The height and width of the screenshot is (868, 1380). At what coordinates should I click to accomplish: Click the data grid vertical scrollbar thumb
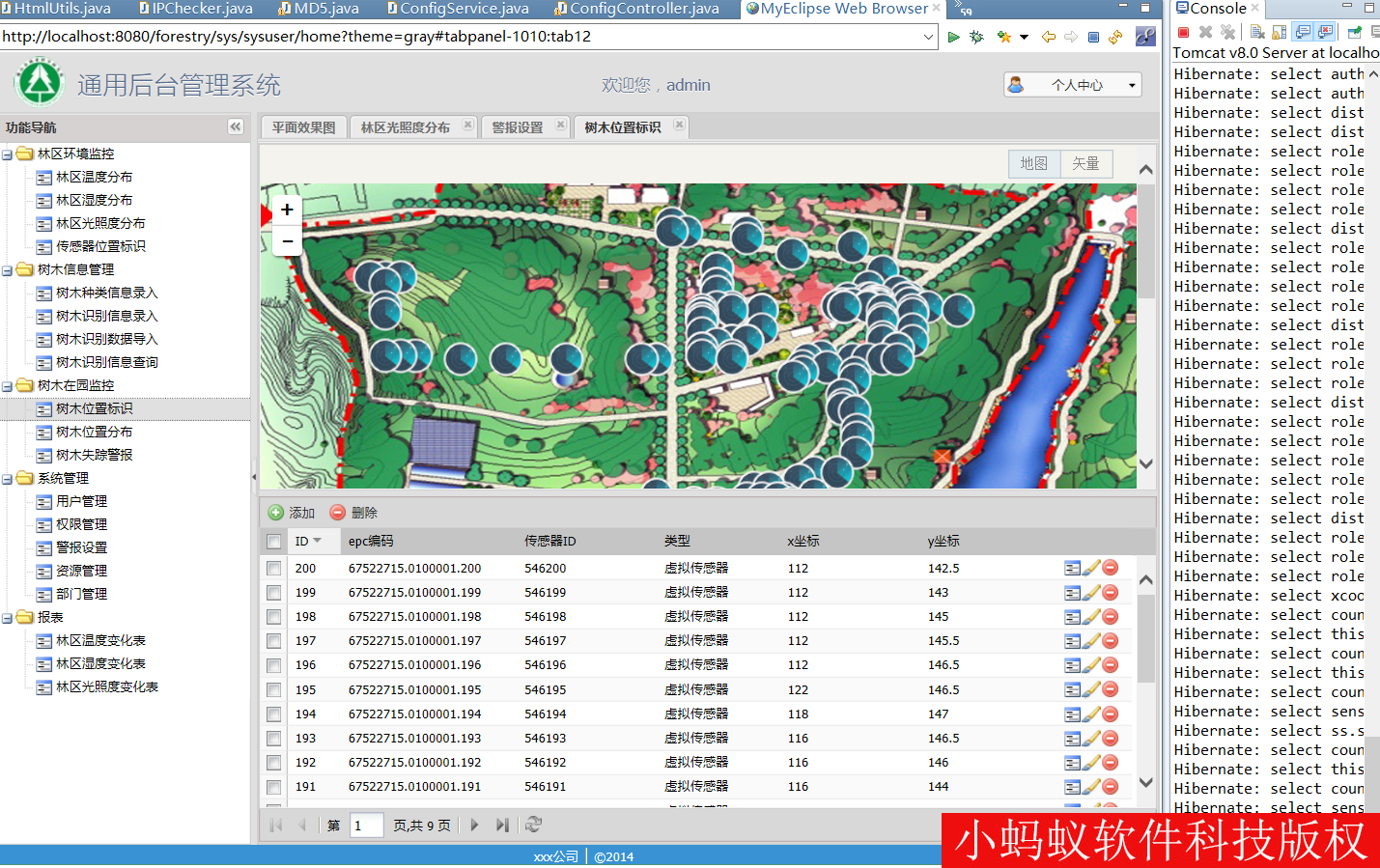[1146, 639]
